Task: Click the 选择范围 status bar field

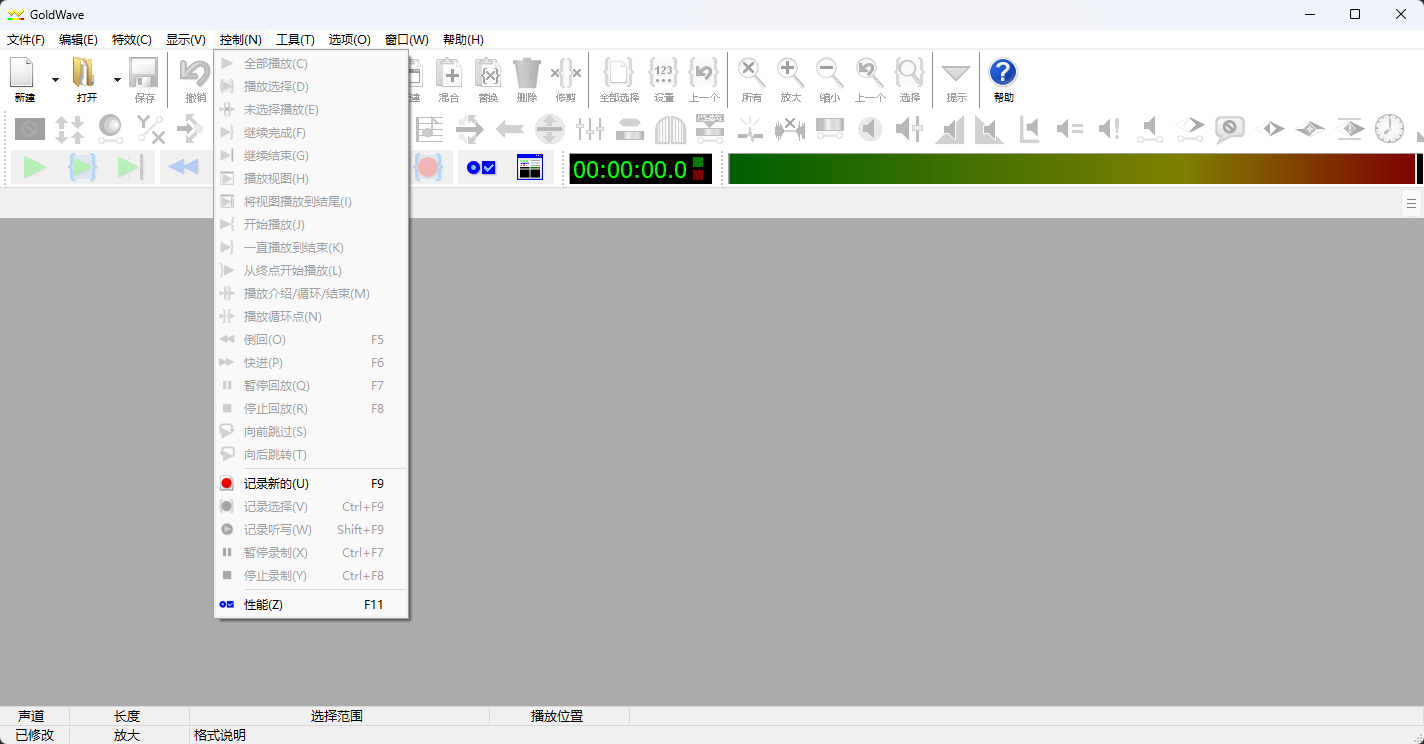Action: coord(339,716)
